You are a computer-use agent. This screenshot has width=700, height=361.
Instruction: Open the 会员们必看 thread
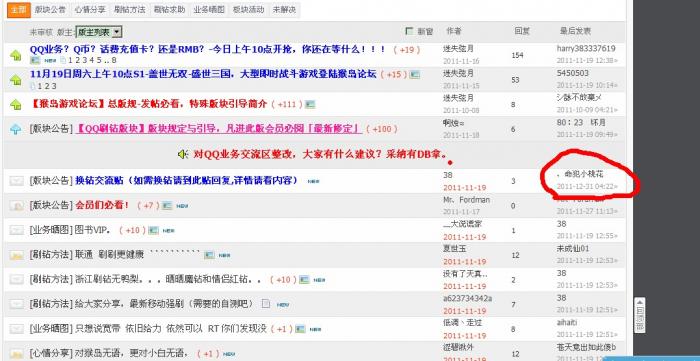[102, 205]
